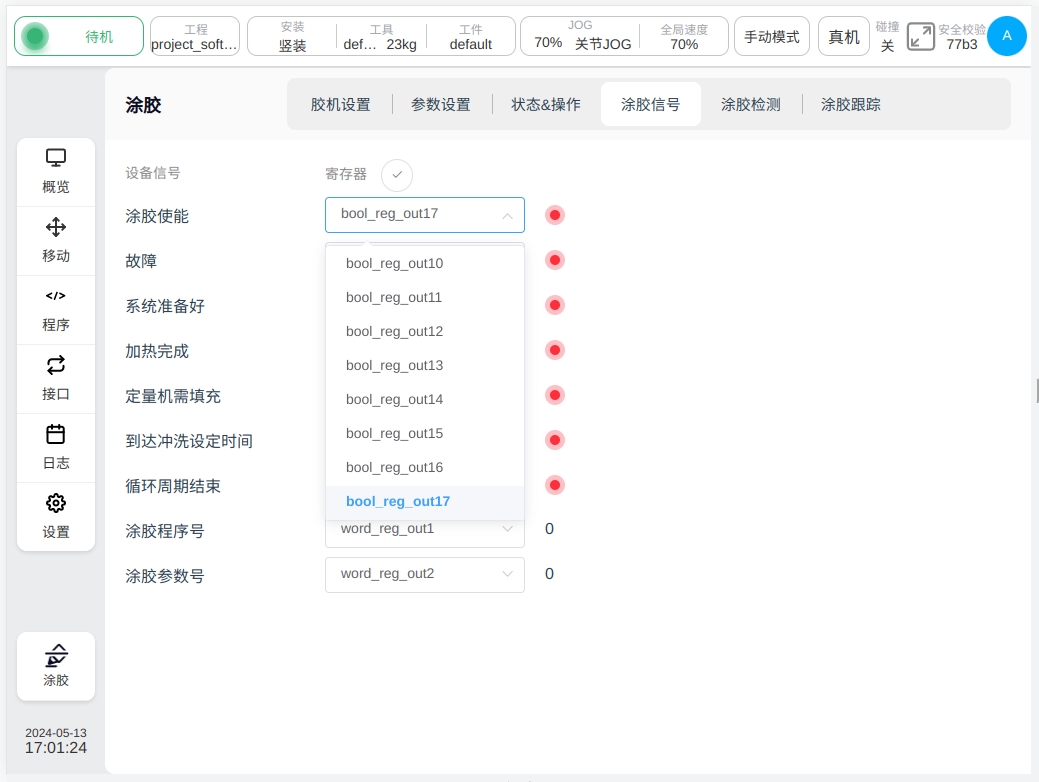Toggle the 故障 red signal indicator
The width and height of the screenshot is (1039, 782).
(x=555, y=260)
